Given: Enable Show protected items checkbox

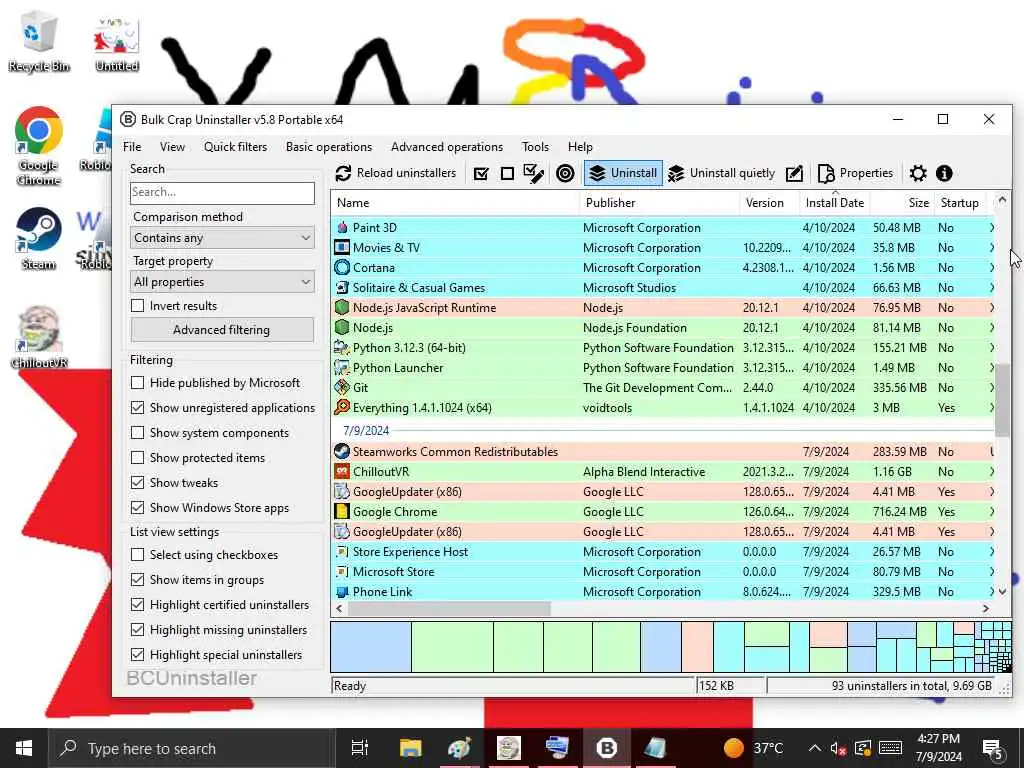Looking at the screenshot, I should 137,458.
